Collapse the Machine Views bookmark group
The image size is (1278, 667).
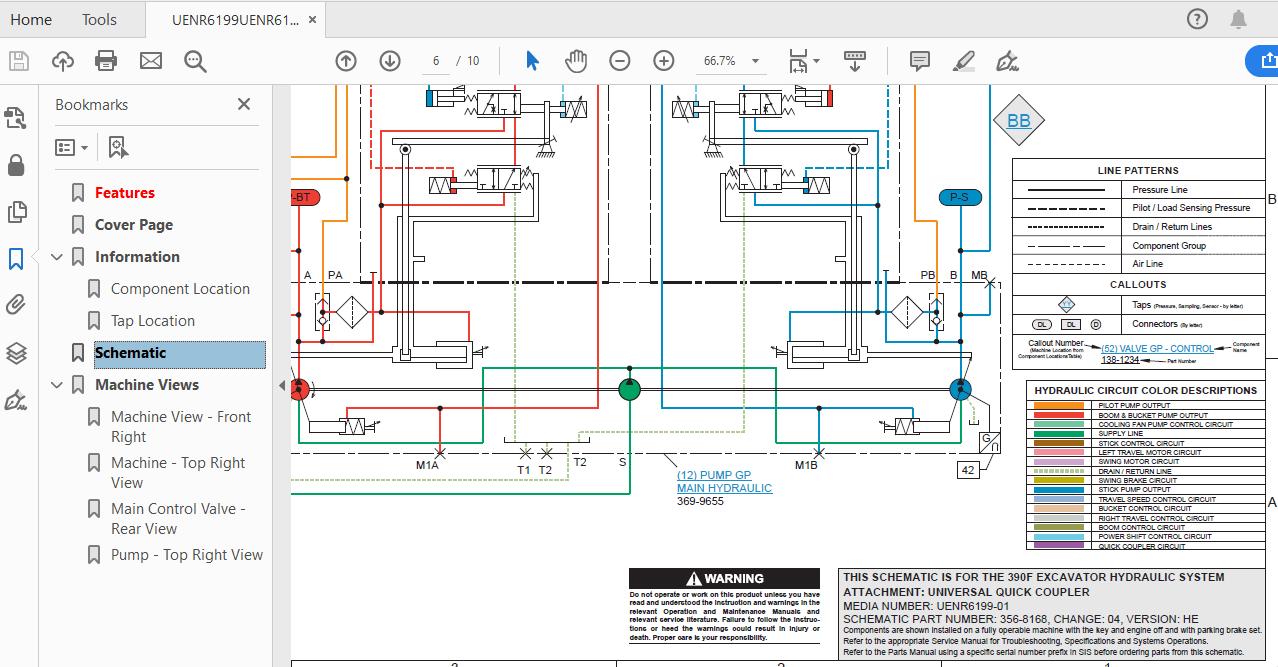pos(57,385)
